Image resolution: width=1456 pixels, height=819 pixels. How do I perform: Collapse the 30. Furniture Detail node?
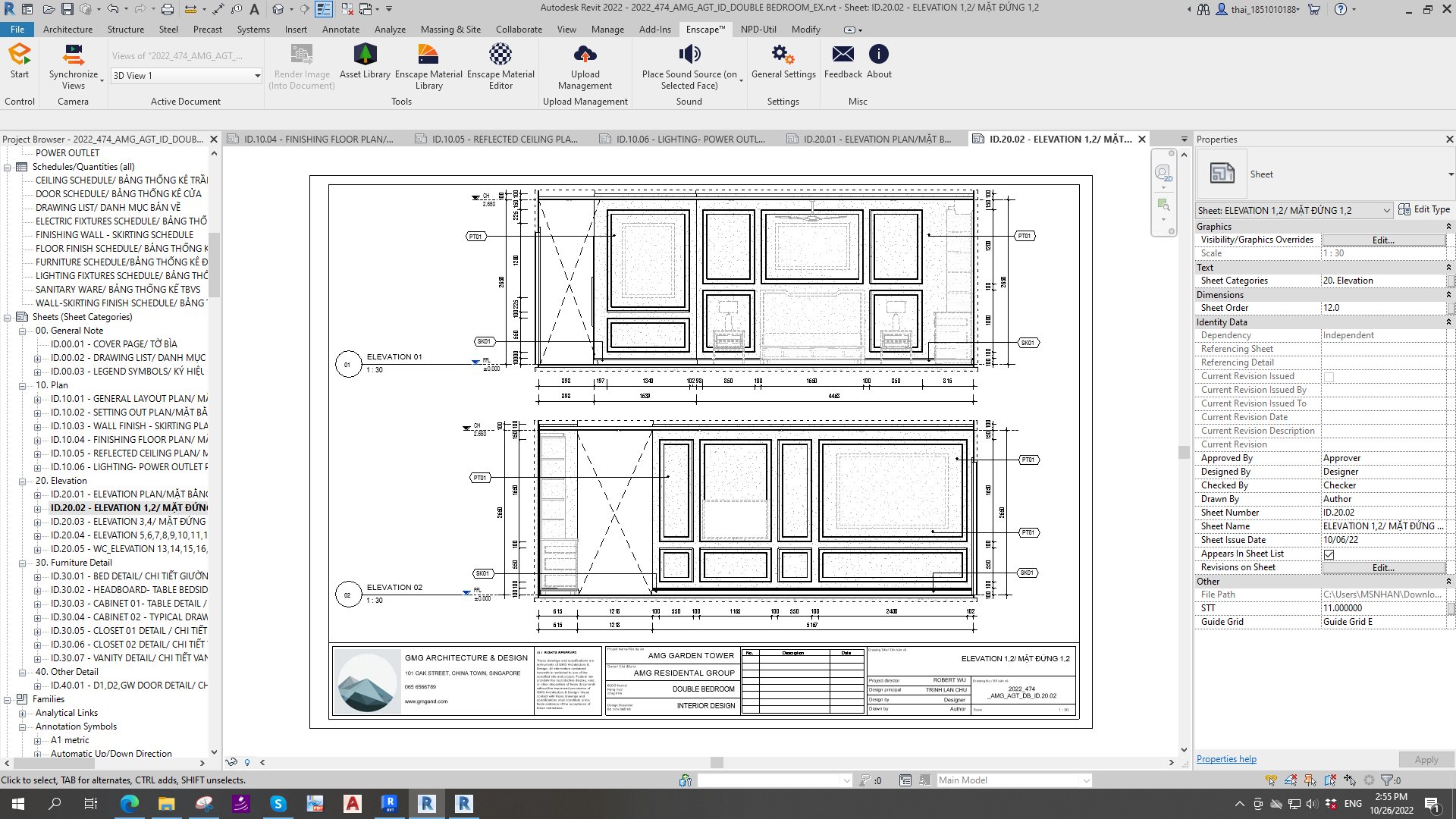tap(23, 563)
